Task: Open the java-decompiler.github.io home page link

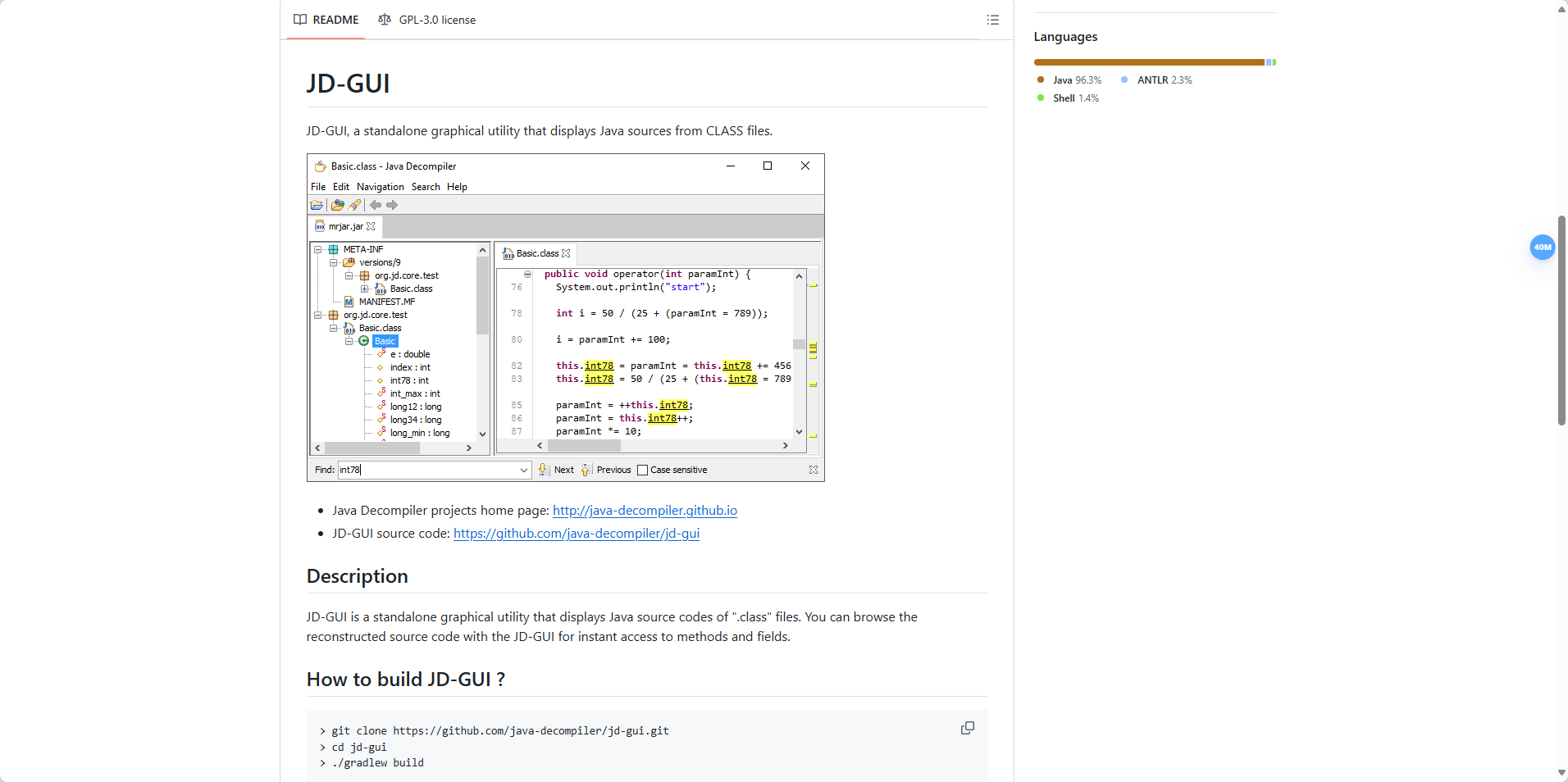Action: (x=645, y=510)
